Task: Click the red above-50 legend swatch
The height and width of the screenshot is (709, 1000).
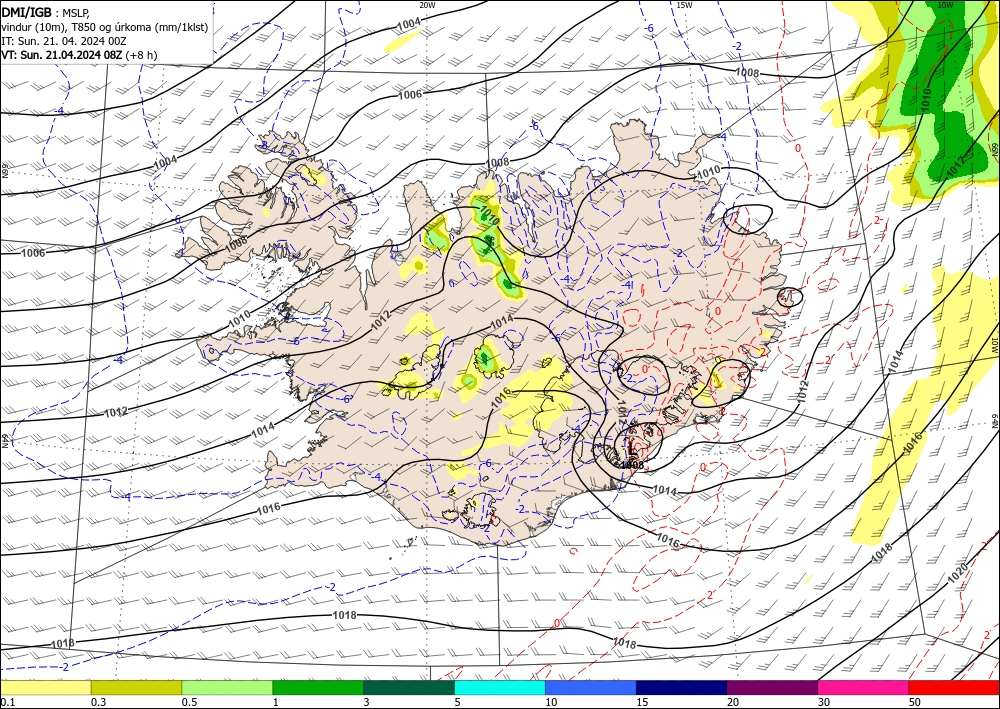Action: tap(954, 687)
